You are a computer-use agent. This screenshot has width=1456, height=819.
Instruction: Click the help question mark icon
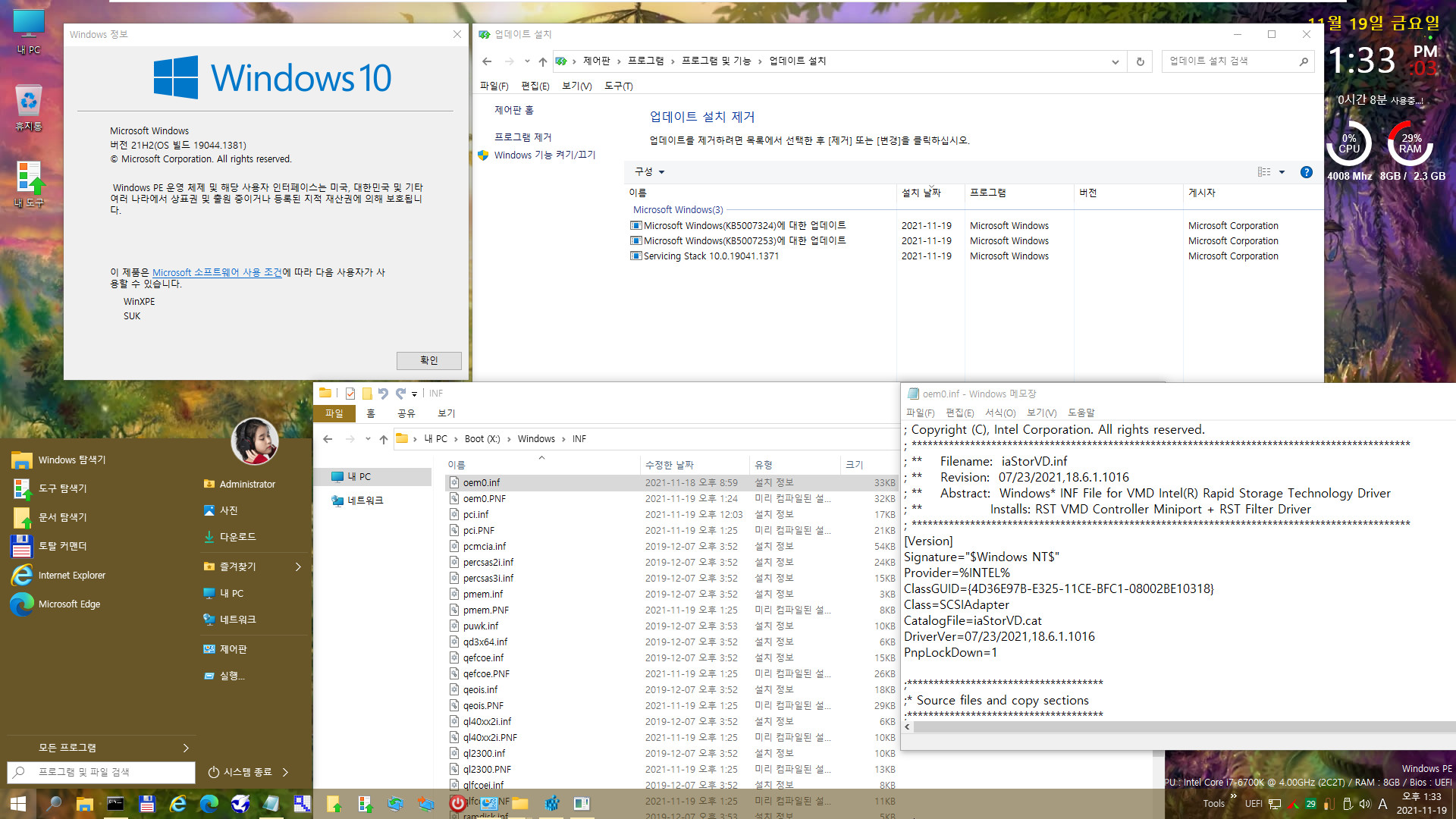click(x=1306, y=172)
